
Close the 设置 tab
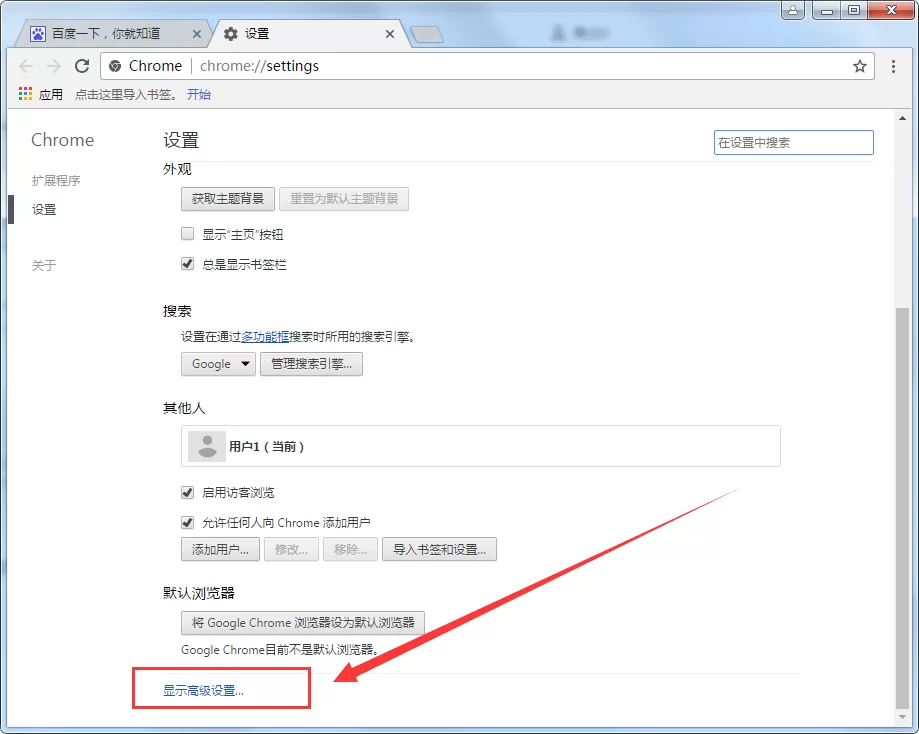[390, 34]
